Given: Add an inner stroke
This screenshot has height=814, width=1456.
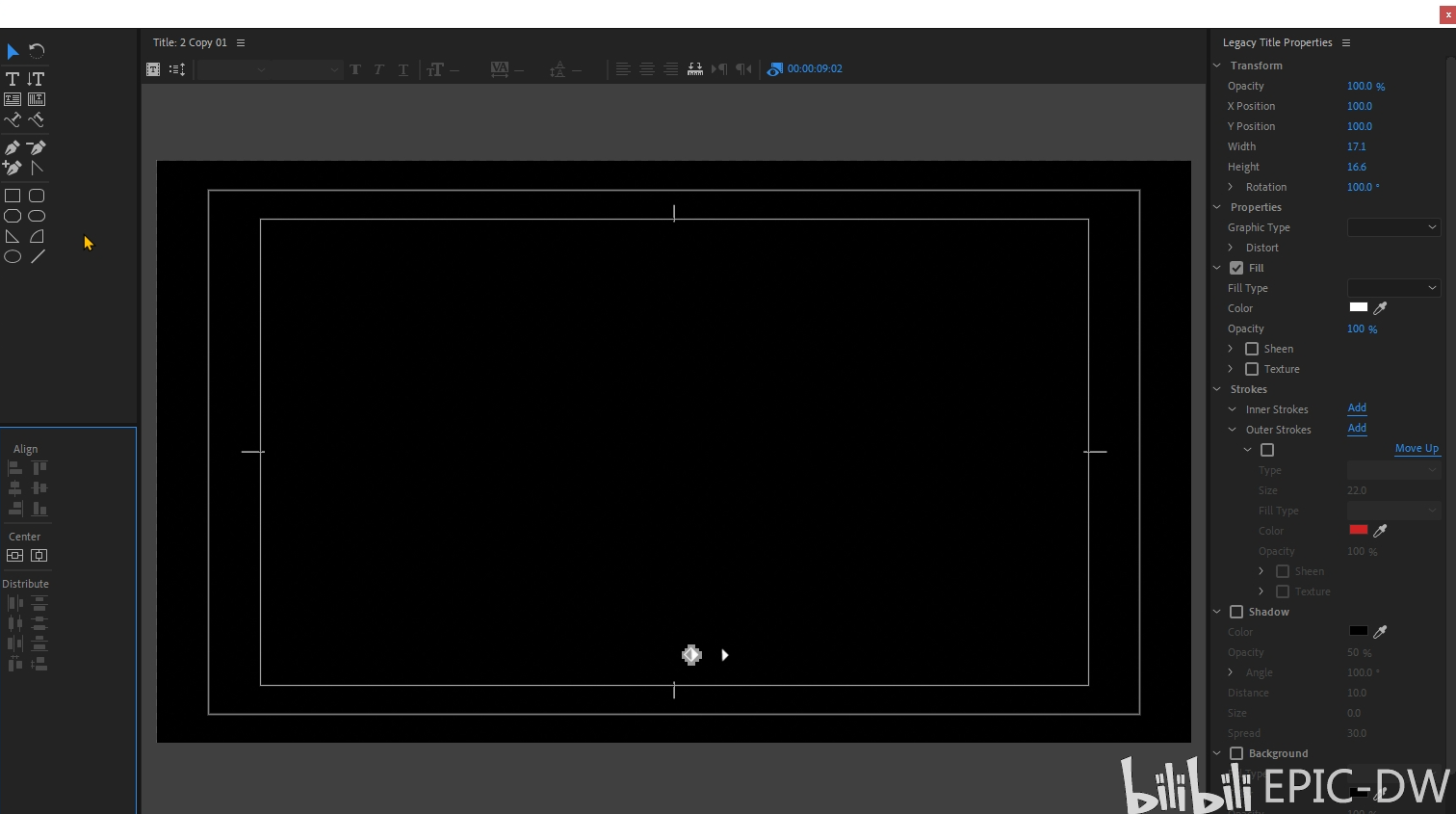Looking at the screenshot, I should (1357, 408).
